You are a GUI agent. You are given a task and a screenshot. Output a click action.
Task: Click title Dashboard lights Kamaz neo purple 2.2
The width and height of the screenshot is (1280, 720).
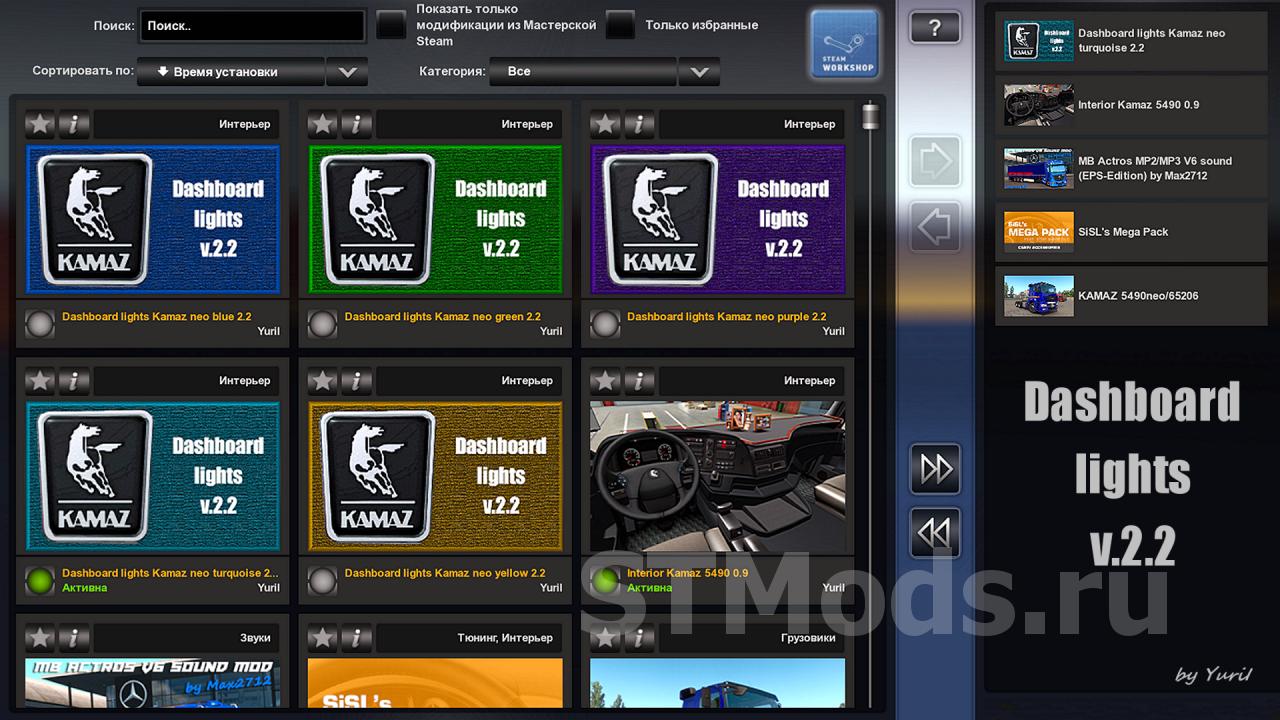click(727, 317)
